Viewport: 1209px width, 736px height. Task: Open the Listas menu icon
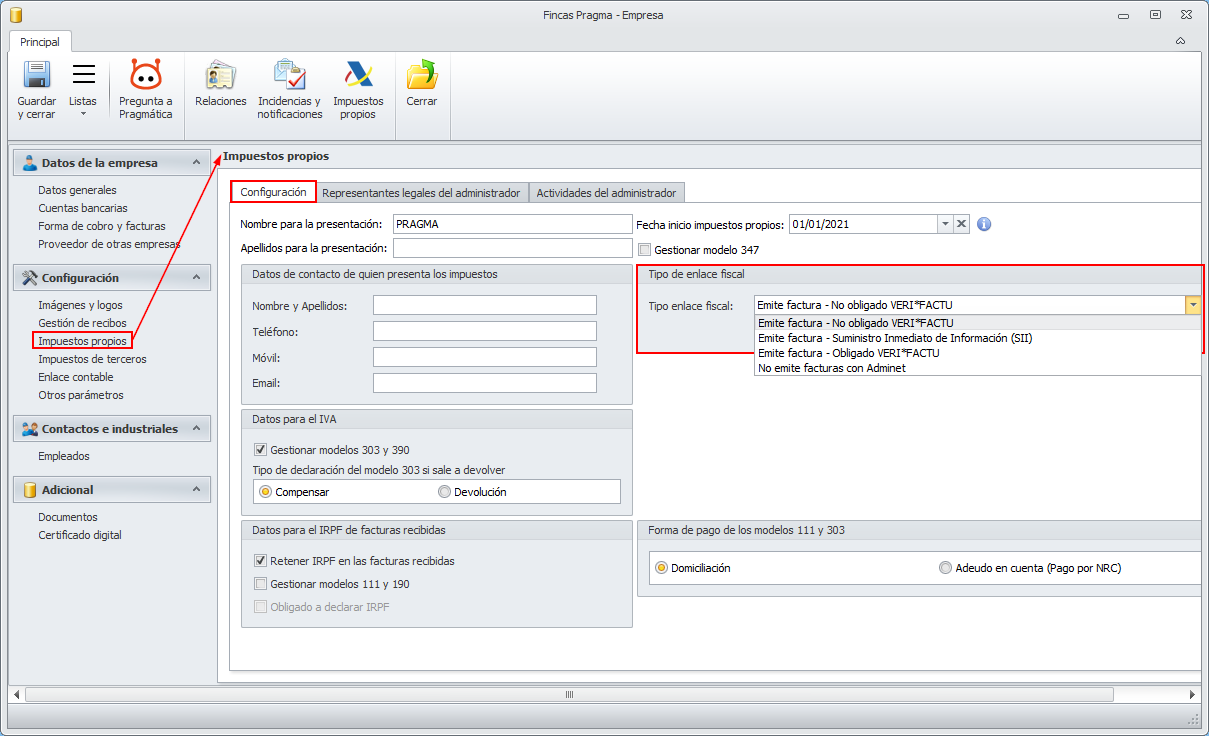[x=84, y=75]
